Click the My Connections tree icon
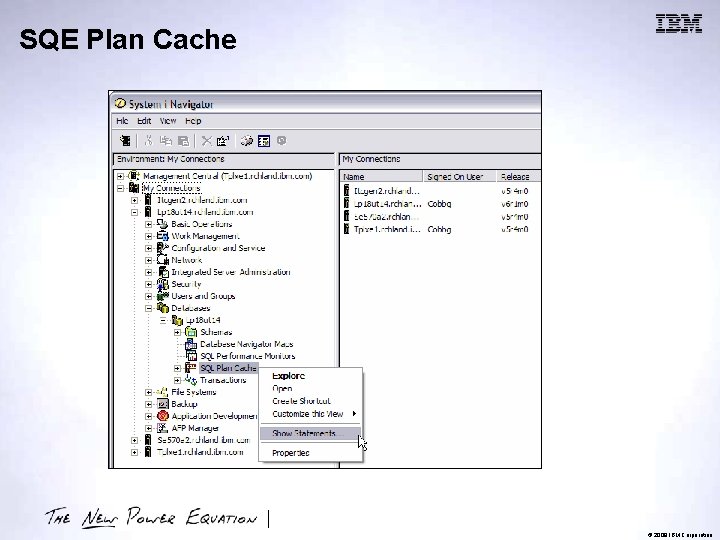This screenshot has width=720, height=540. click(134, 188)
